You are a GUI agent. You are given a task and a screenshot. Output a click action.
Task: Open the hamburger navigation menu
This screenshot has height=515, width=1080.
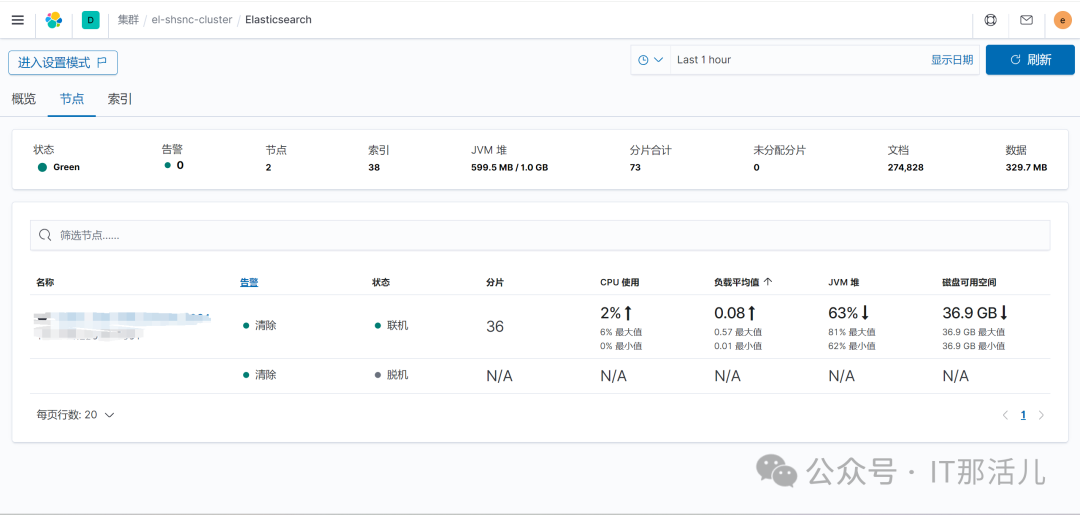[17, 20]
